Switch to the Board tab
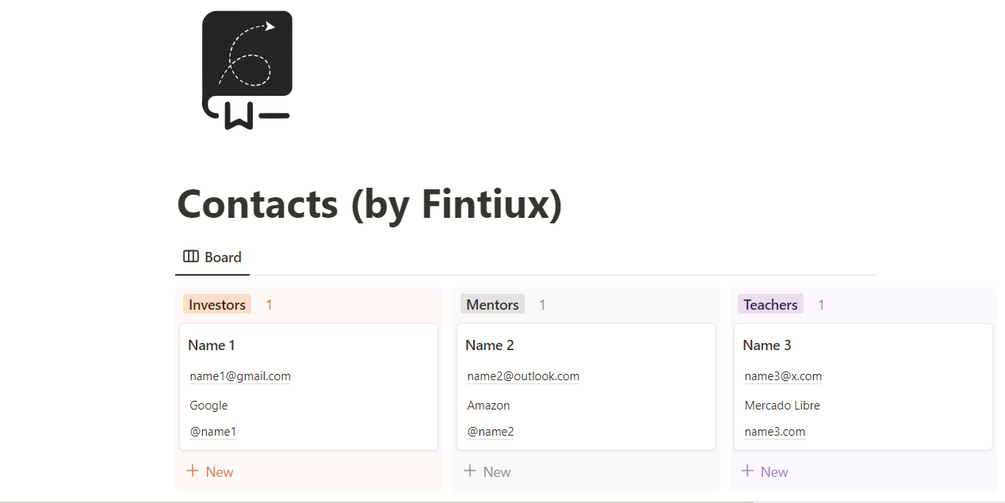1005x503 pixels. tap(212, 257)
